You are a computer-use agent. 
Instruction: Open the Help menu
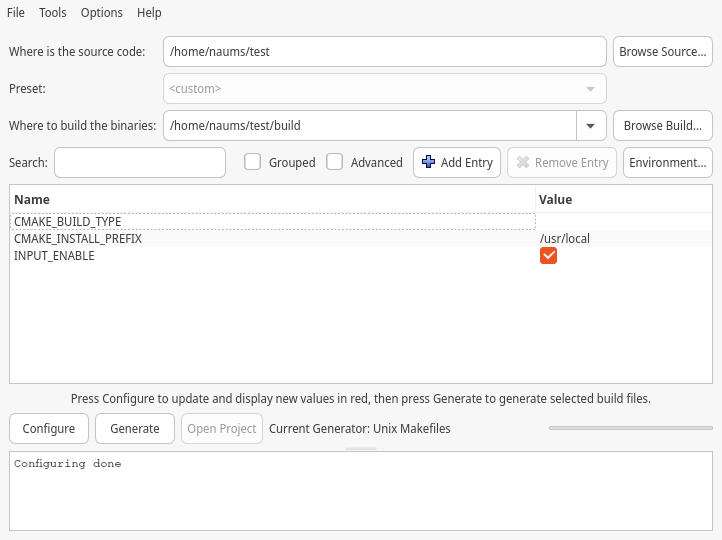point(149,13)
